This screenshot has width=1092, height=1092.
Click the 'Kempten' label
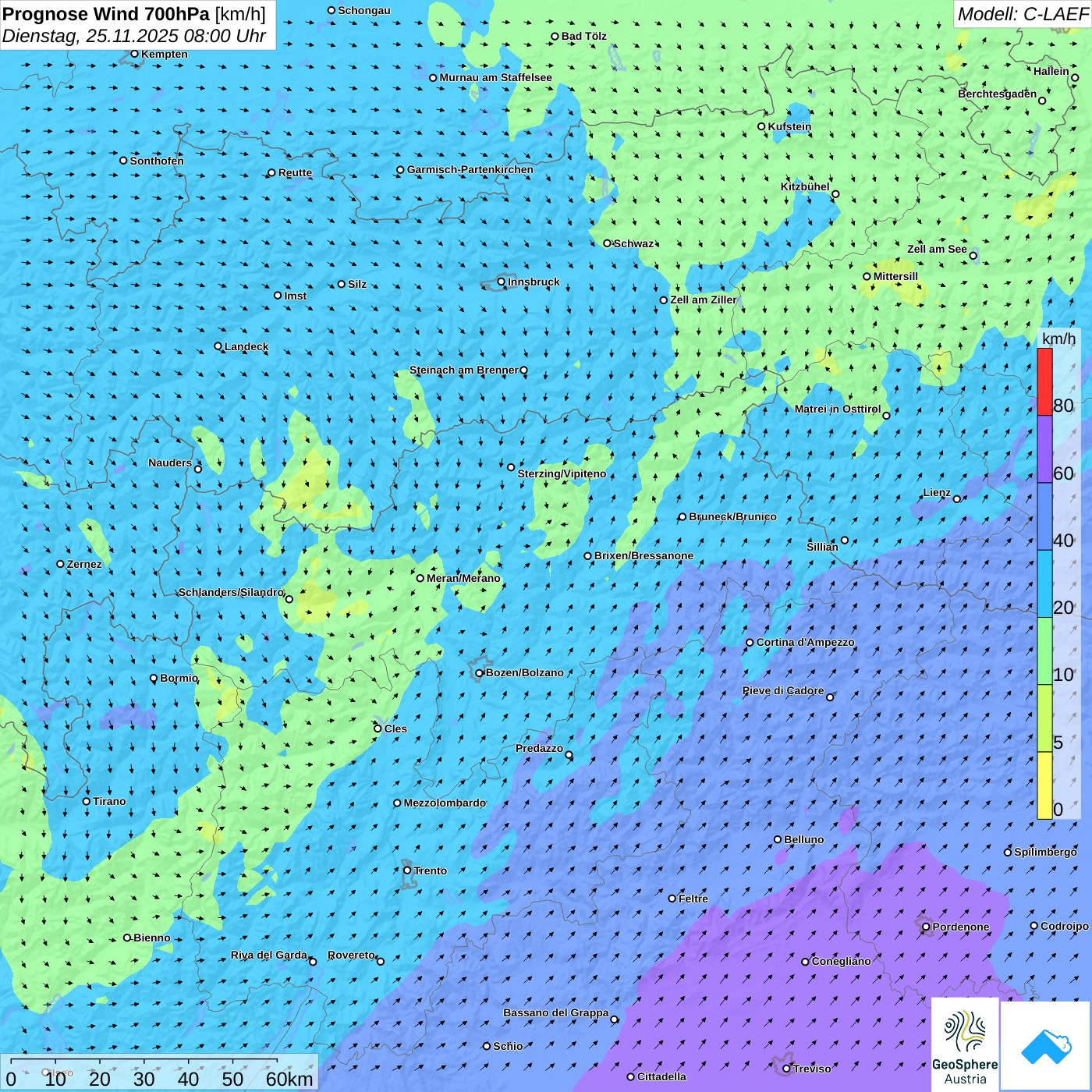click(164, 54)
